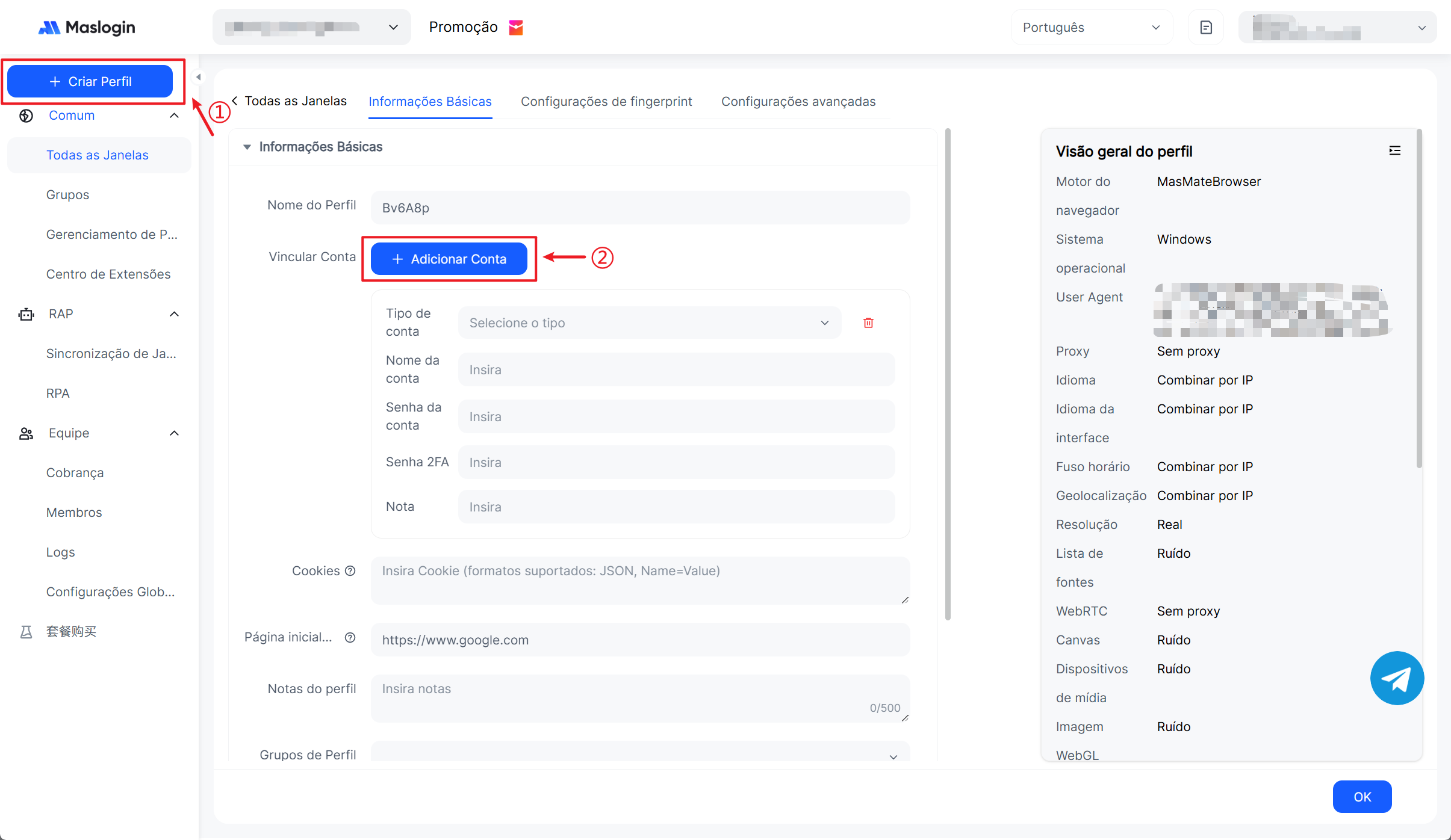1451x840 pixels.
Task: Open the Tipo de conta dropdown
Action: click(649, 323)
